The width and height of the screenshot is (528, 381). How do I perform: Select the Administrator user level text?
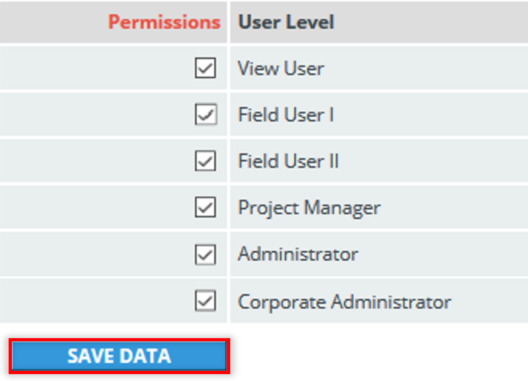pos(298,254)
